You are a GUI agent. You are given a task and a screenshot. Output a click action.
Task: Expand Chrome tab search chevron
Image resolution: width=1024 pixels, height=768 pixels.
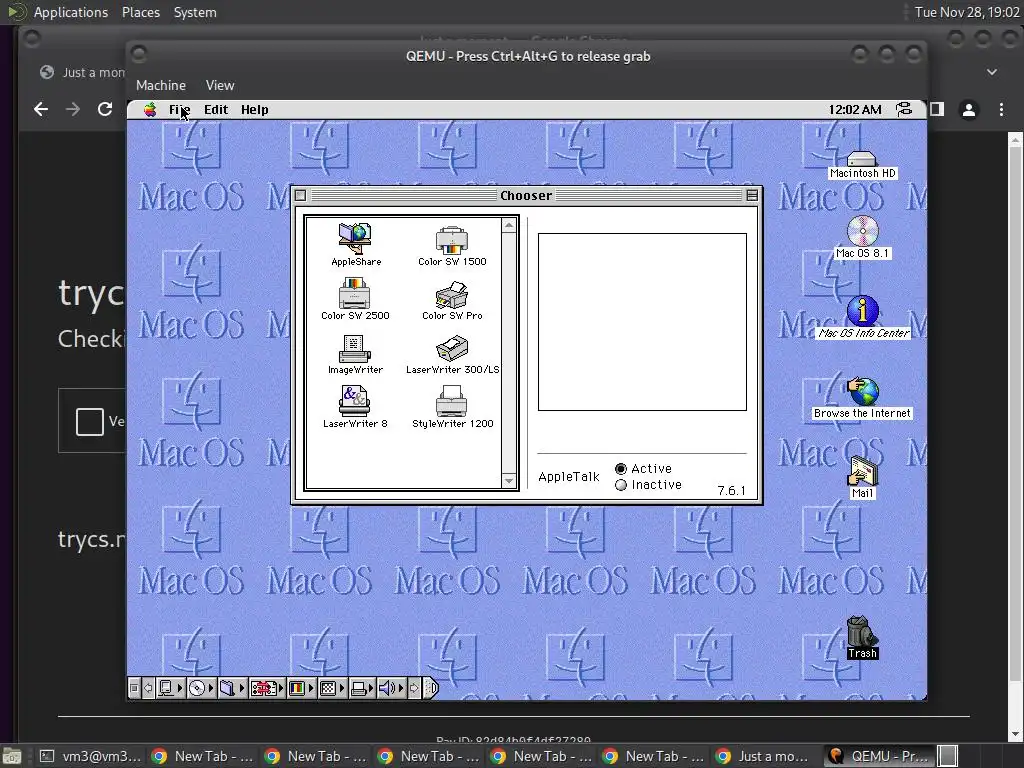point(992,72)
